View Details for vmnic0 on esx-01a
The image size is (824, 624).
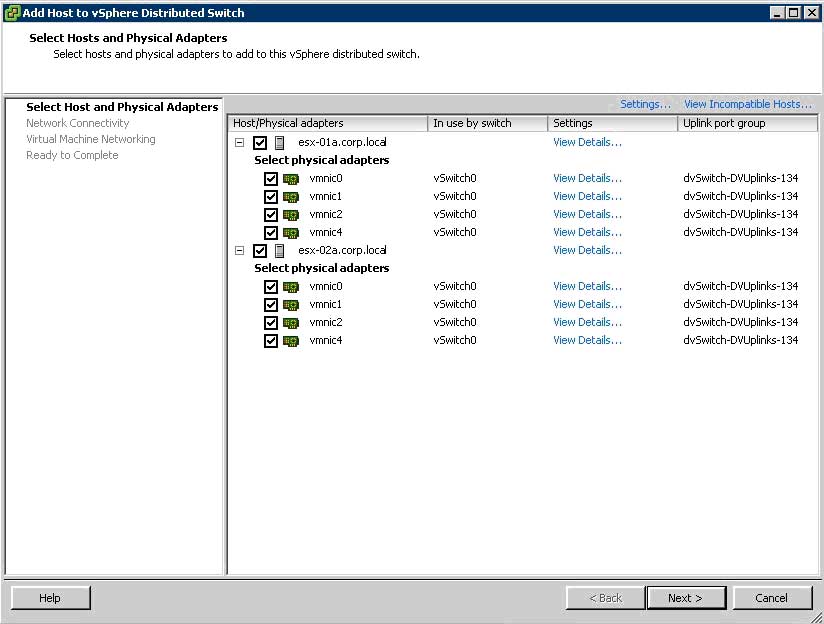tap(587, 178)
